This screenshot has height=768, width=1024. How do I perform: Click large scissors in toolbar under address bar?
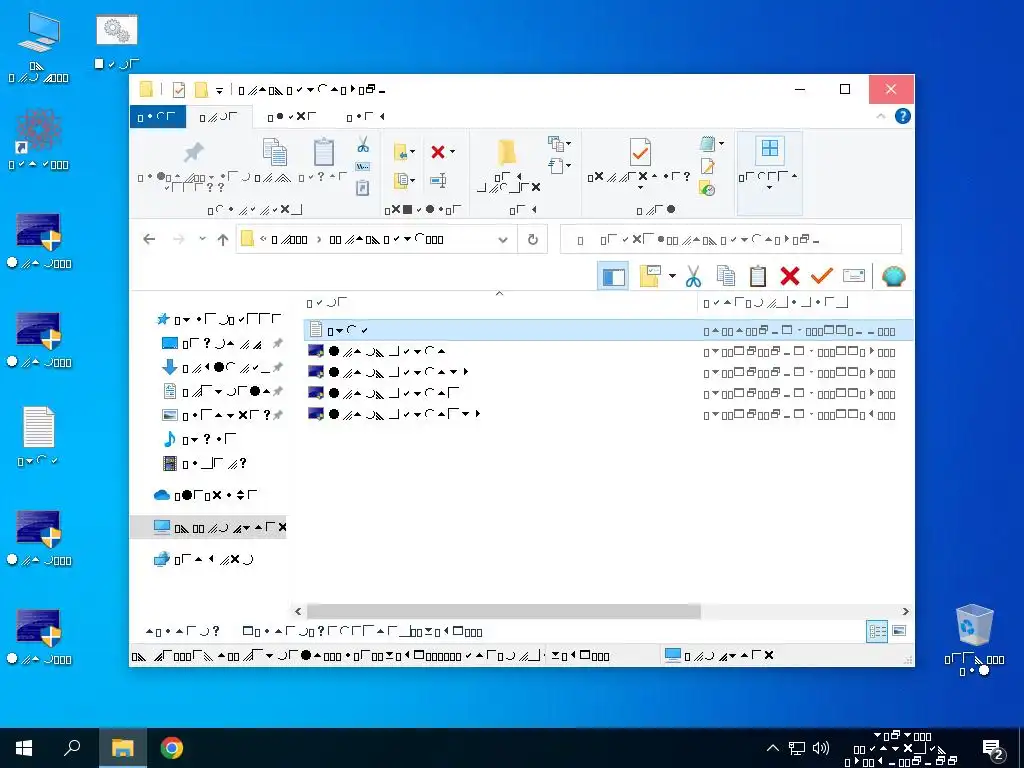pos(694,276)
